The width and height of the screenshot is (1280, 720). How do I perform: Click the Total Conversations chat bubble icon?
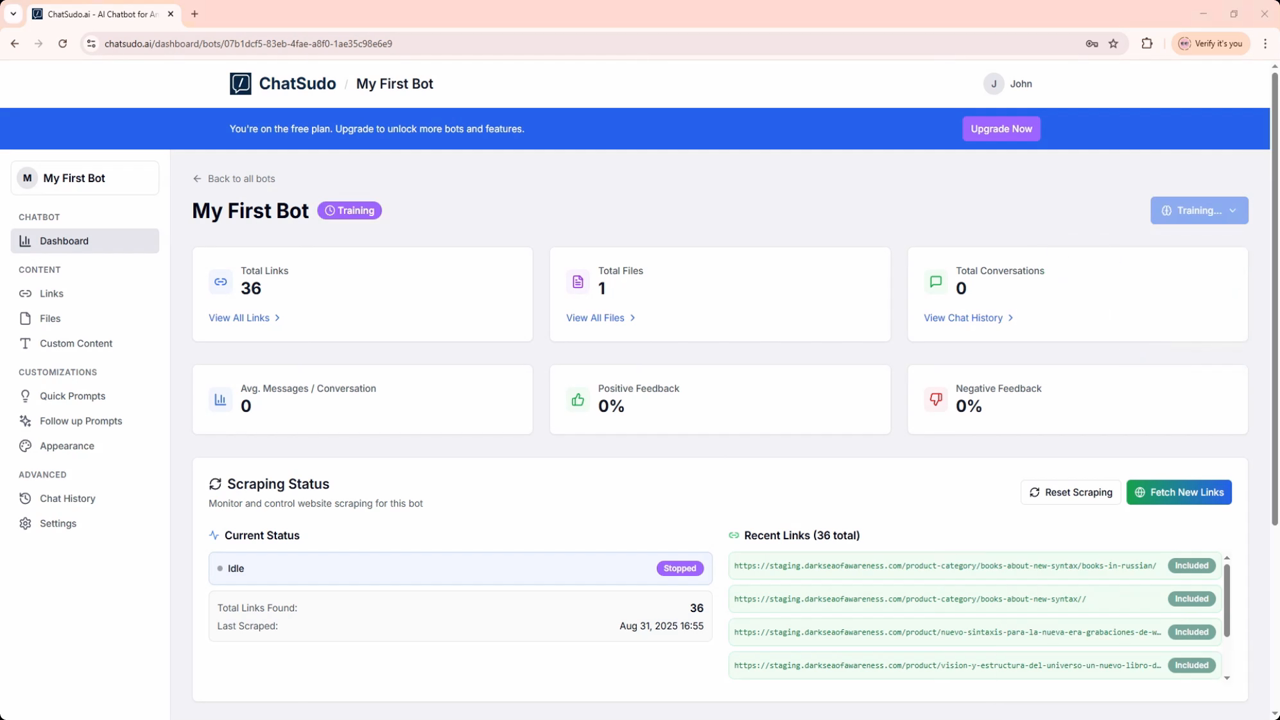[x=936, y=282]
